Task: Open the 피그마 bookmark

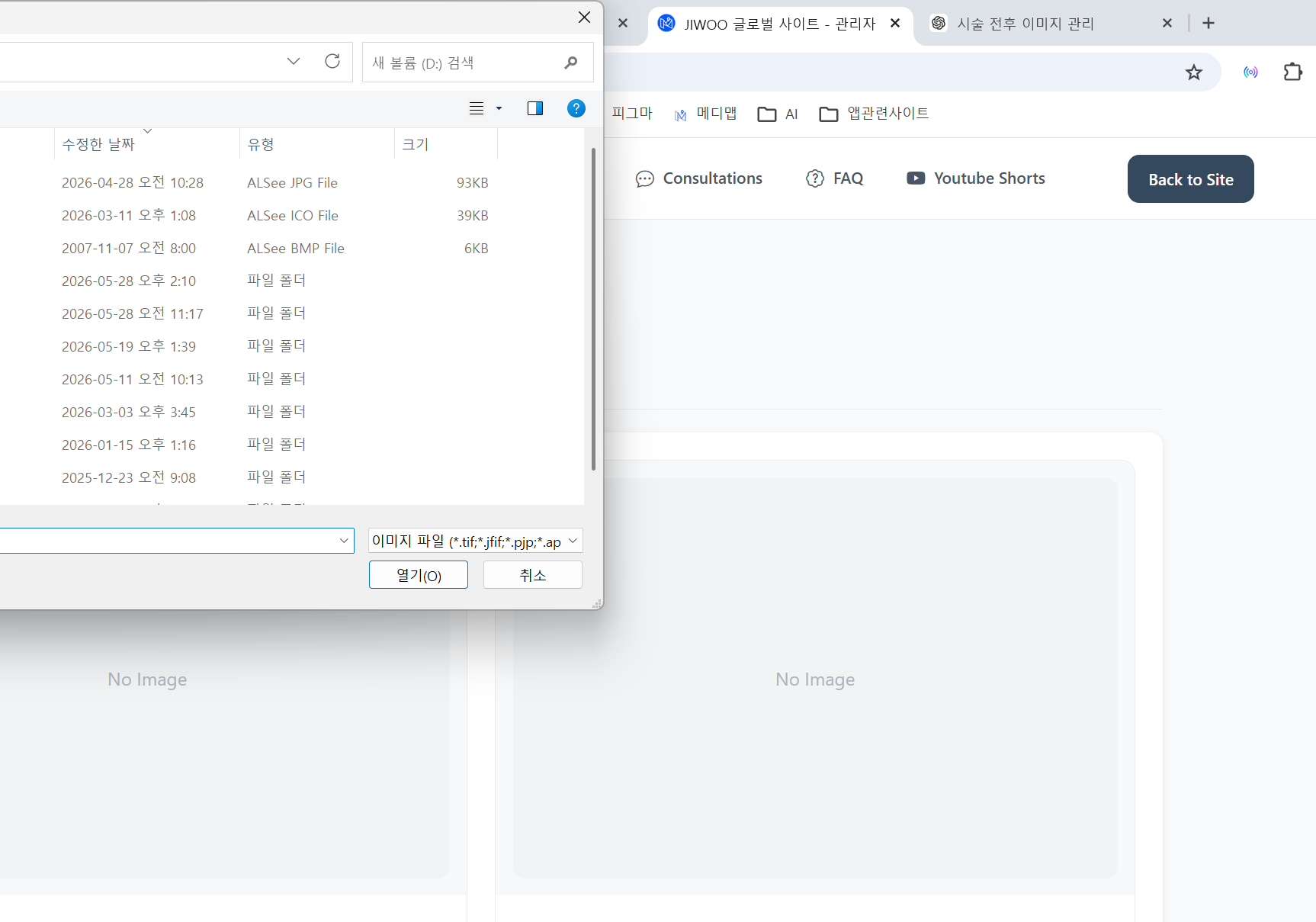Action: coord(632,114)
